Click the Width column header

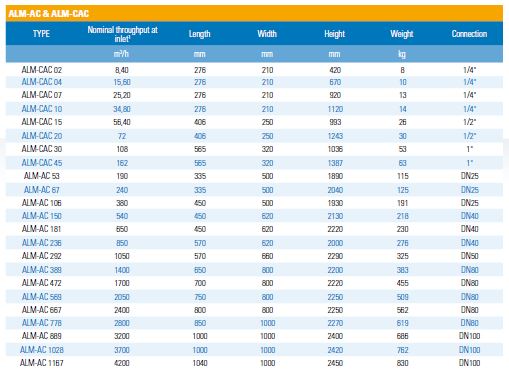(x=267, y=34)
